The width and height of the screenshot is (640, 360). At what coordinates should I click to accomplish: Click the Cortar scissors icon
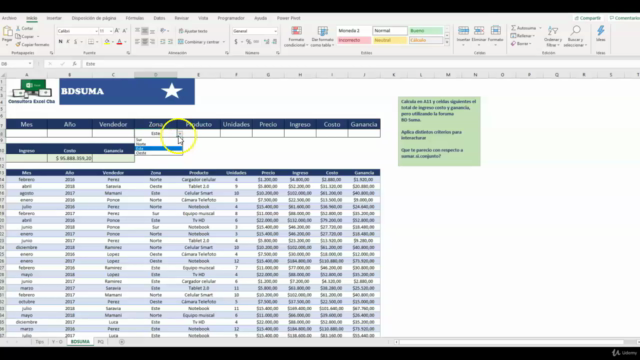[18, 29]
